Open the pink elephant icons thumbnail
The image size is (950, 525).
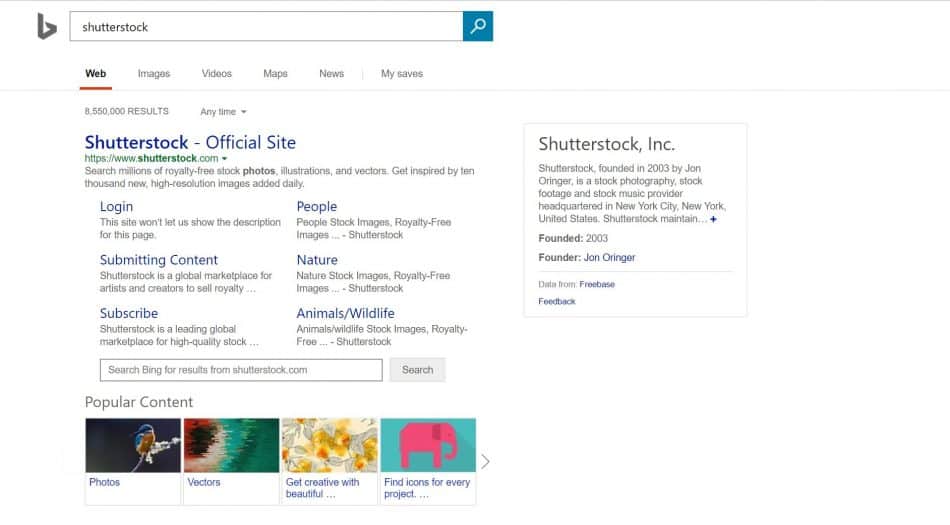pos(428,445)
